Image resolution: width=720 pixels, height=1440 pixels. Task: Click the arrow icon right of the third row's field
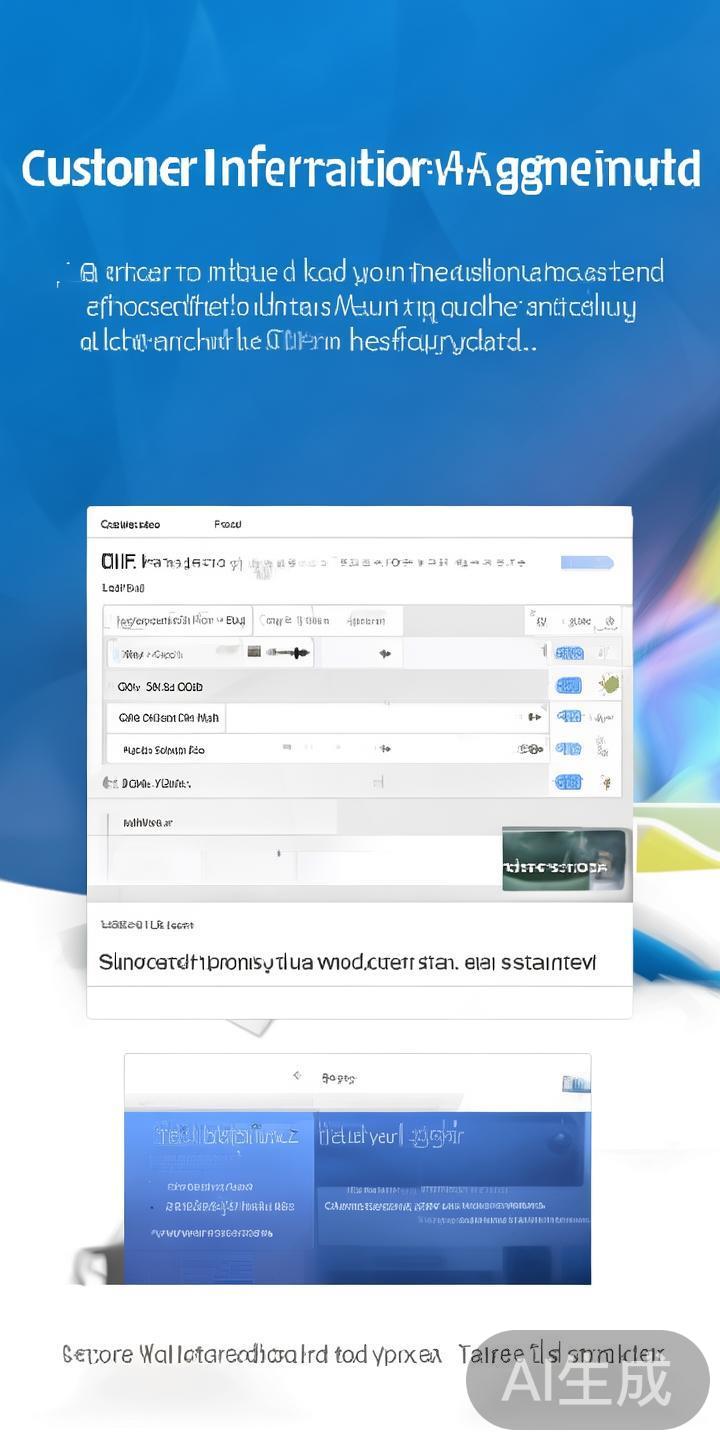pyautogui.click(x=534, y=717)
